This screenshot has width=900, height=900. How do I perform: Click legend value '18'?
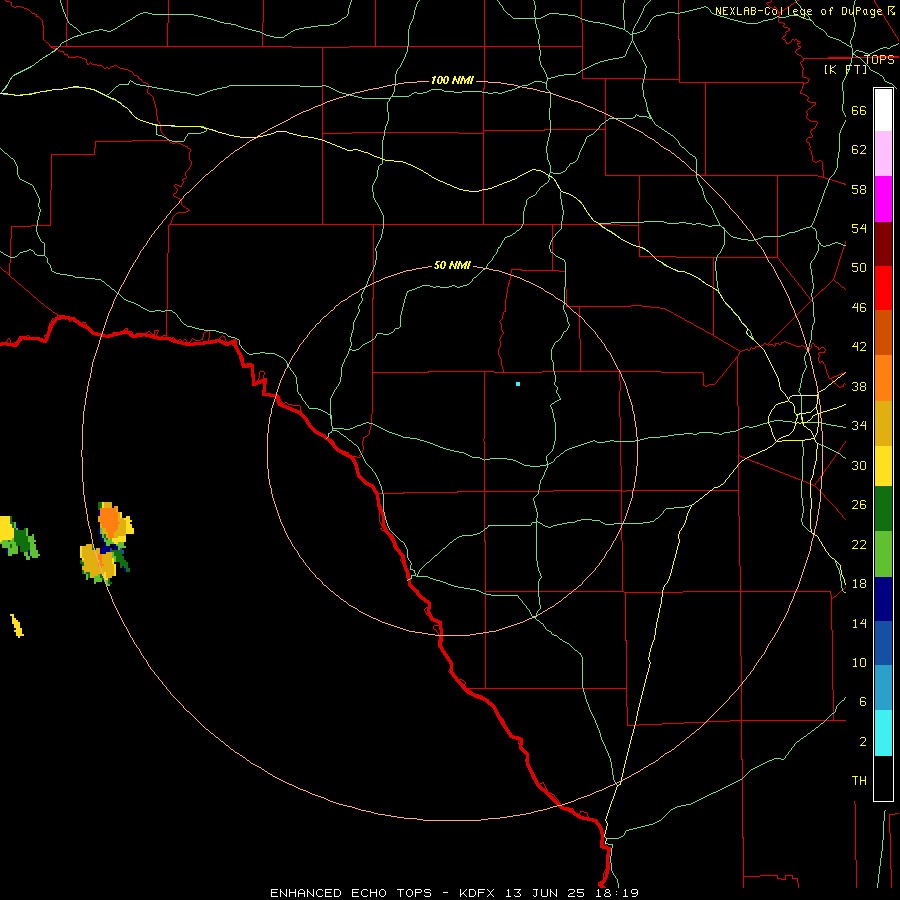pyautogui.click(x=859, y=584)
